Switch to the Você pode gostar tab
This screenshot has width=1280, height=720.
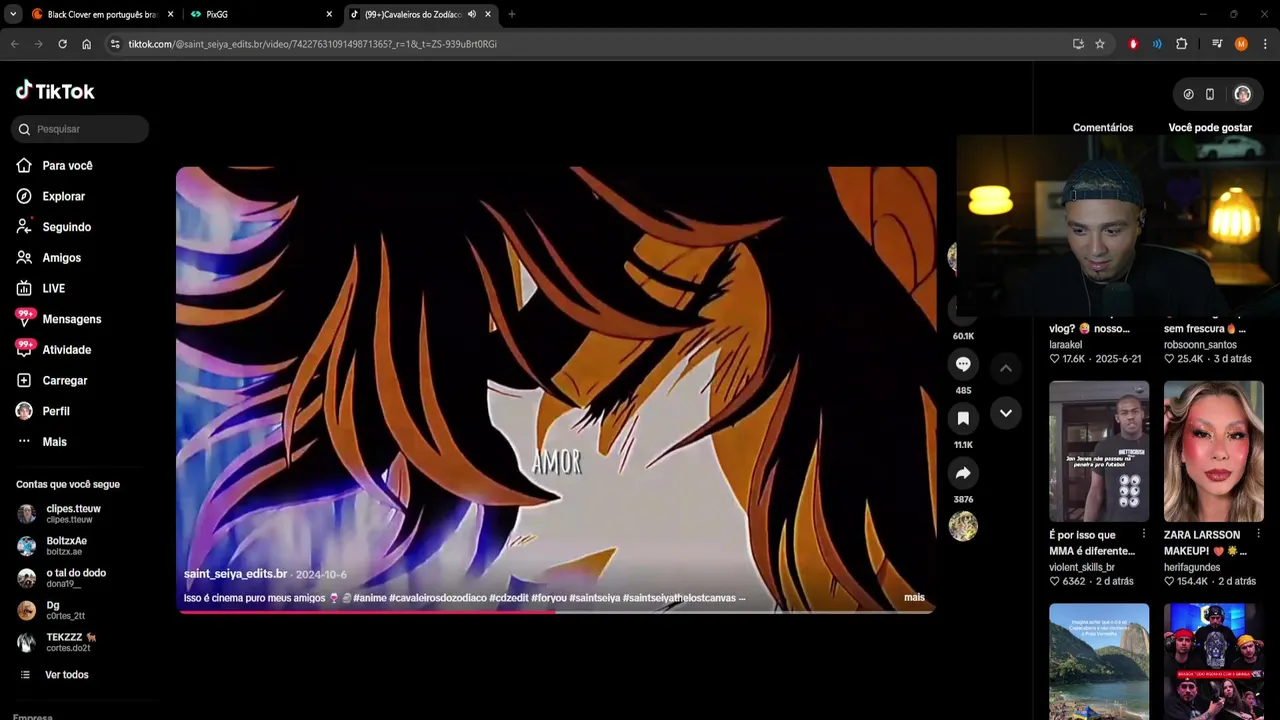pos(1210,128)
